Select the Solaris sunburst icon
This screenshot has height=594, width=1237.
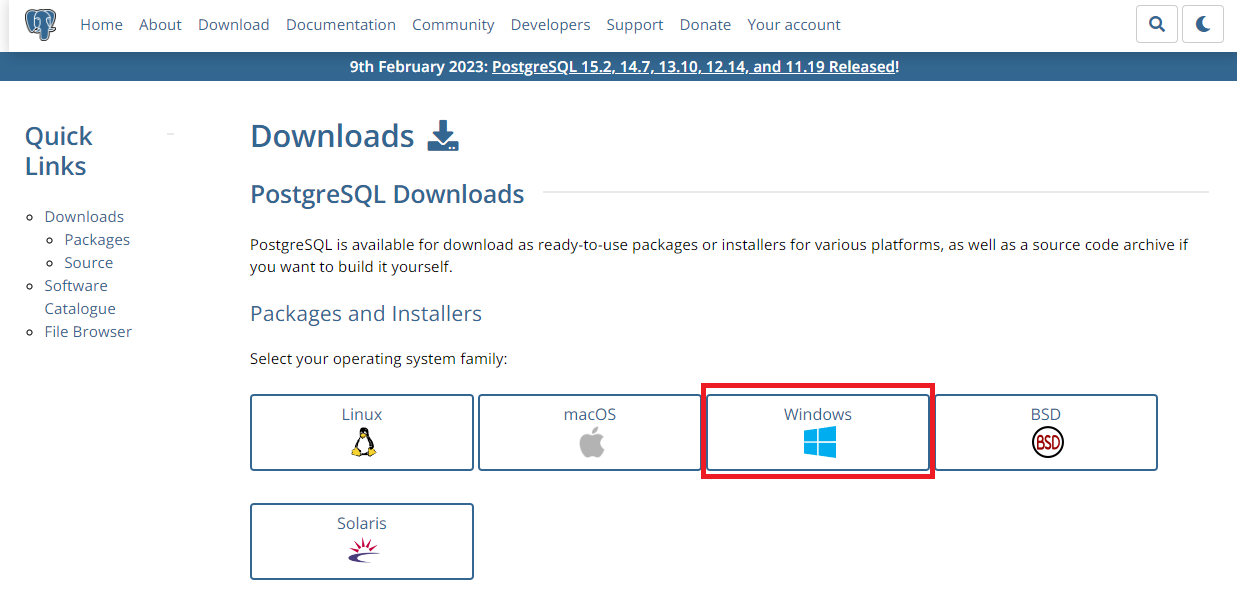363,549
